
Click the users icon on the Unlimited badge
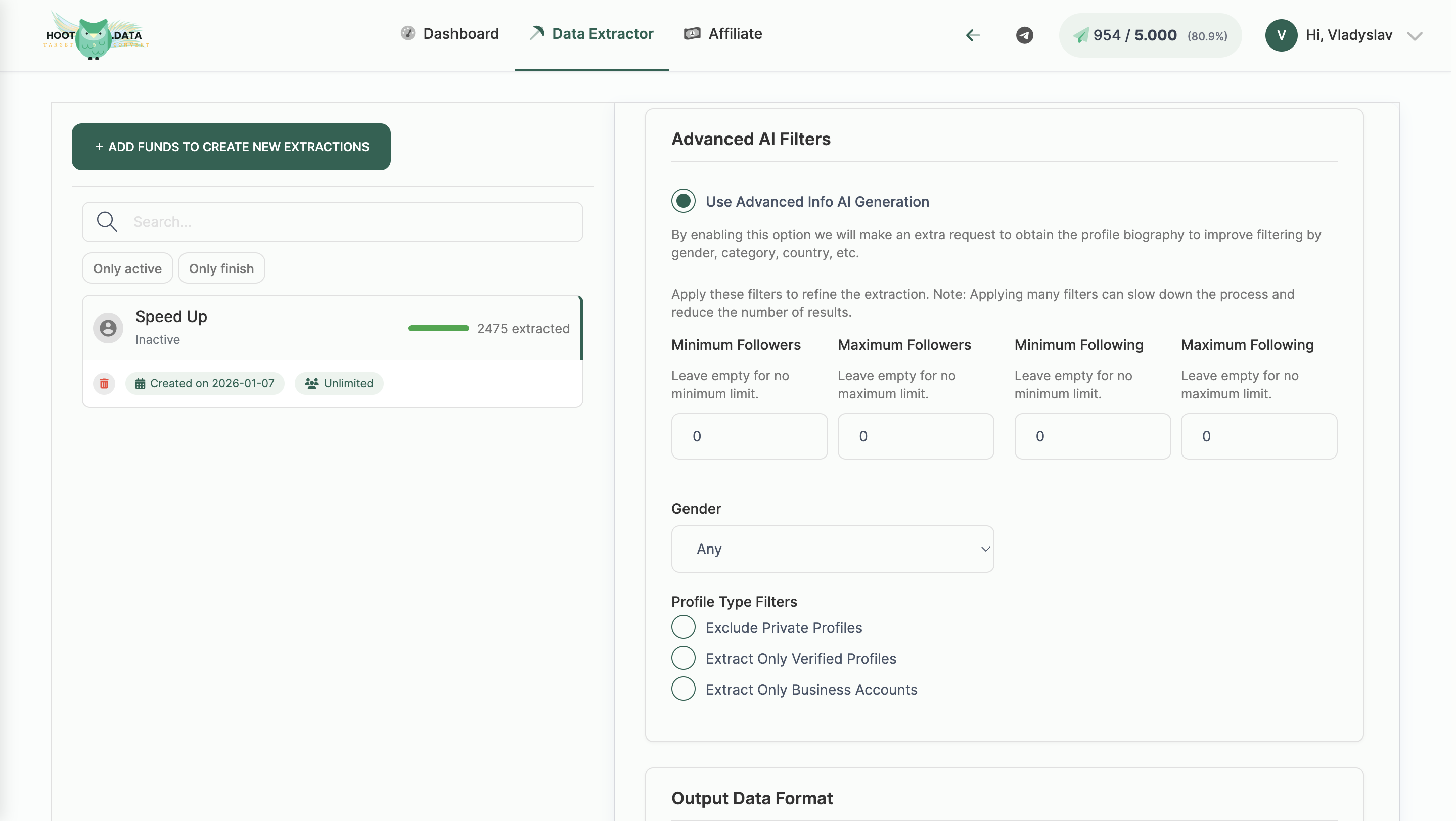[311, 383]
